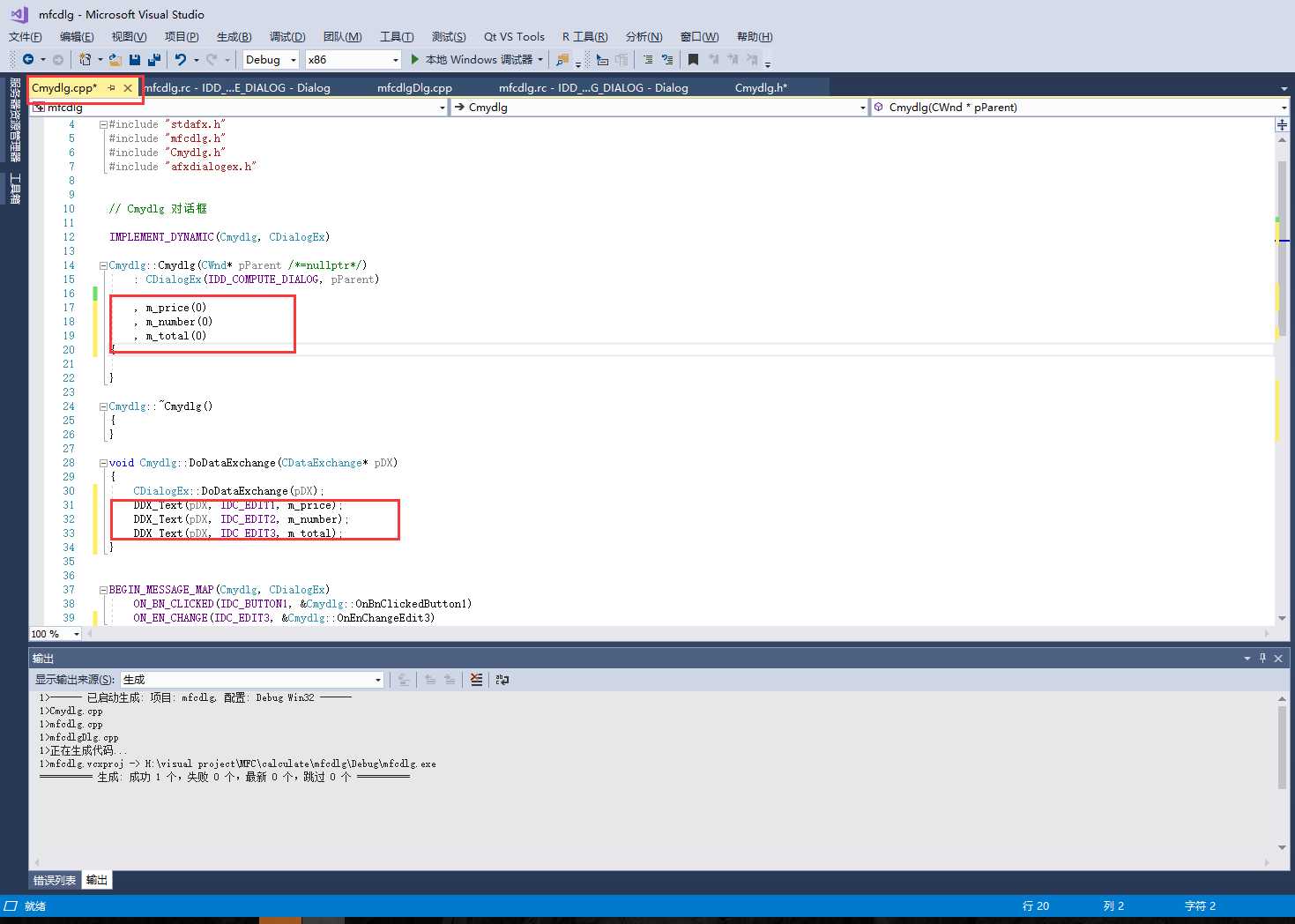Click the editor split-window handle

[x=1282, y=125]
